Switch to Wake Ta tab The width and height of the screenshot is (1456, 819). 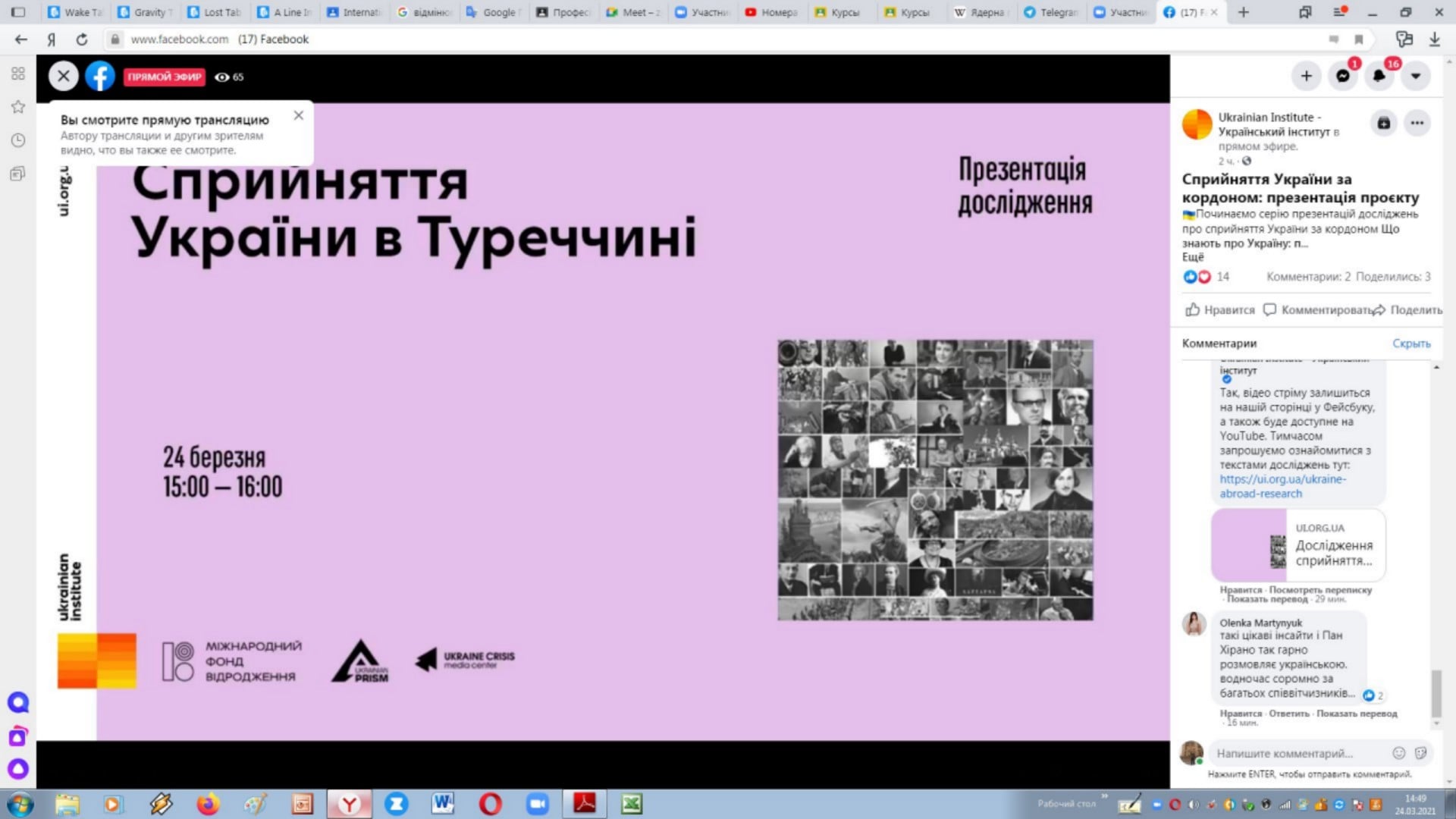[x=76, y=12]
